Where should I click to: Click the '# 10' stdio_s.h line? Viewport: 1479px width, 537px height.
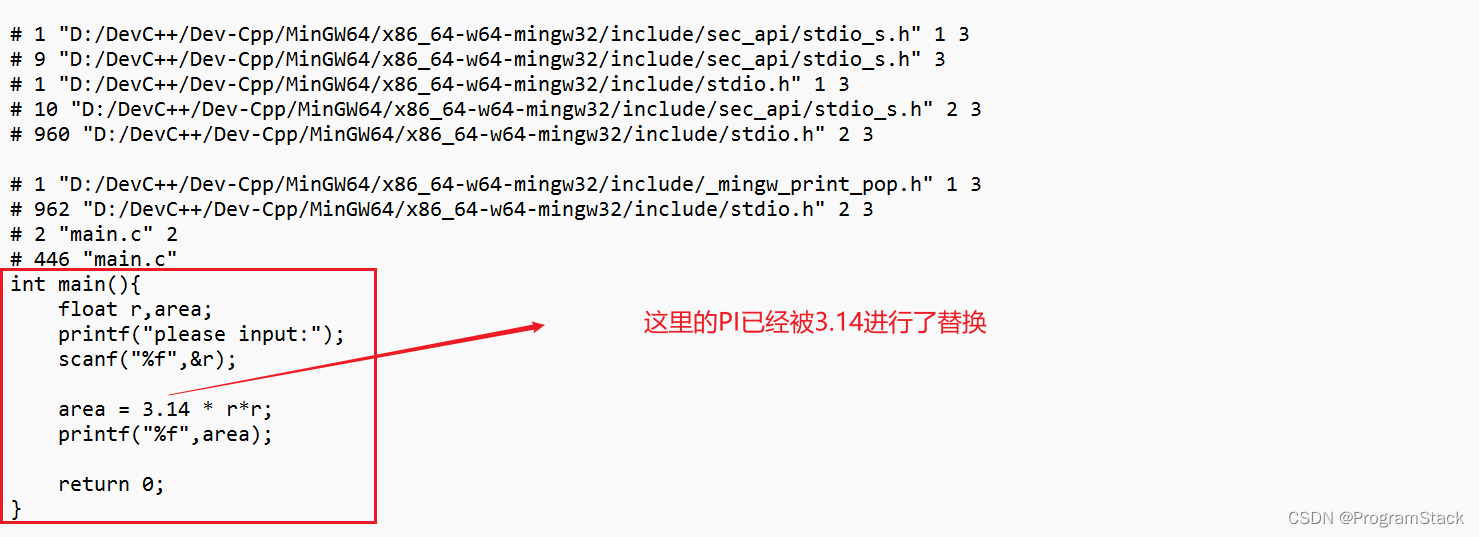point(496,109)
